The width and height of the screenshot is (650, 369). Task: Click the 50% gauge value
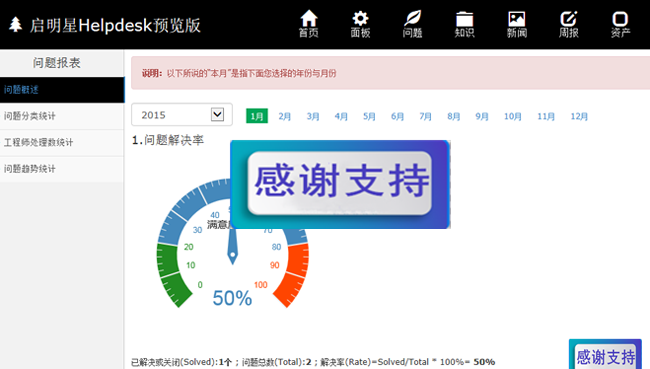(x=232, y=298)
